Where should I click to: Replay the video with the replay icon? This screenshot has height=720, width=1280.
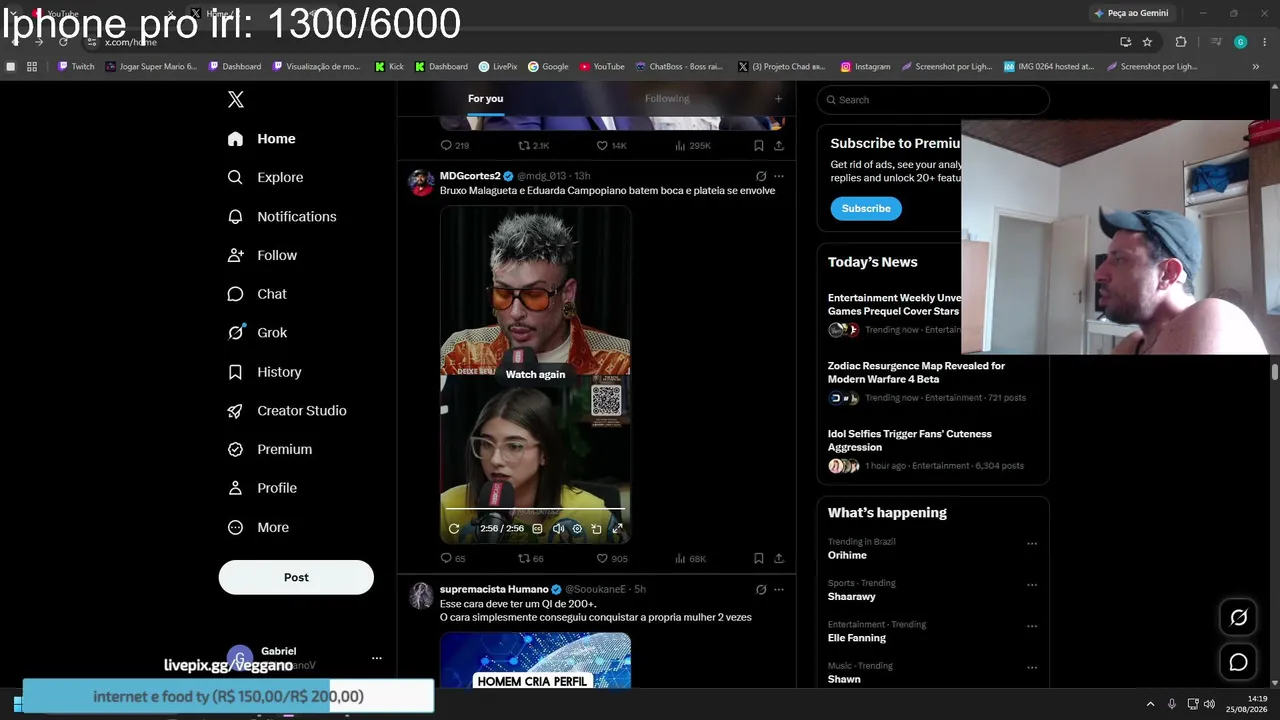(454, 529)
